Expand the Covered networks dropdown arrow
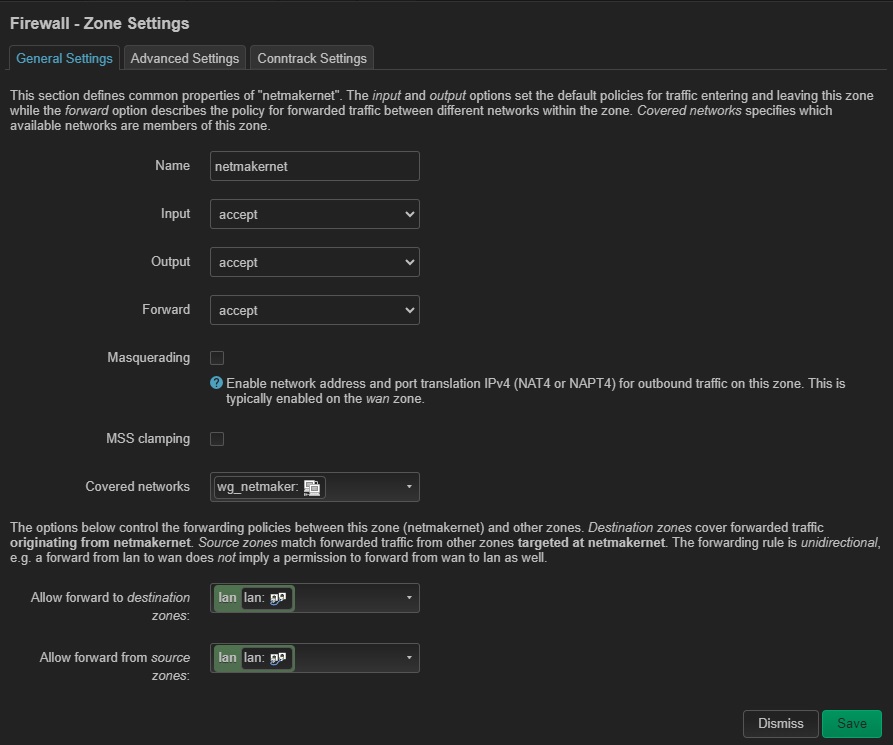Screen dimensions: 893x745 pos(409,487)
